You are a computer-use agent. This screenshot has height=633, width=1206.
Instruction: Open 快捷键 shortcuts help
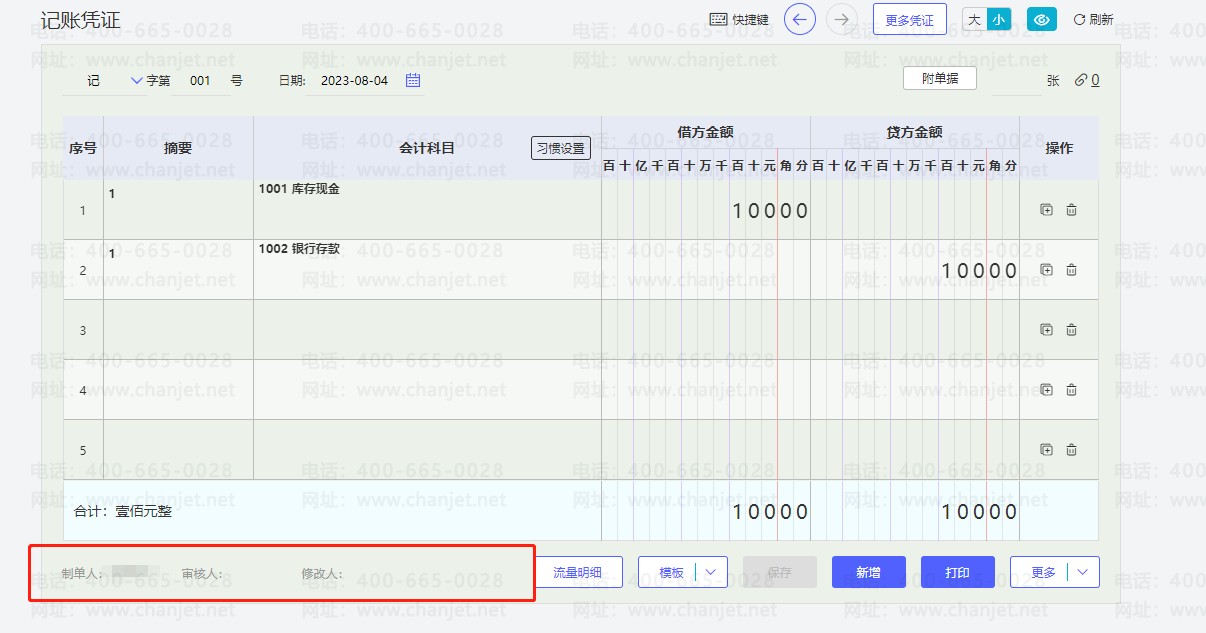[739, 19]
